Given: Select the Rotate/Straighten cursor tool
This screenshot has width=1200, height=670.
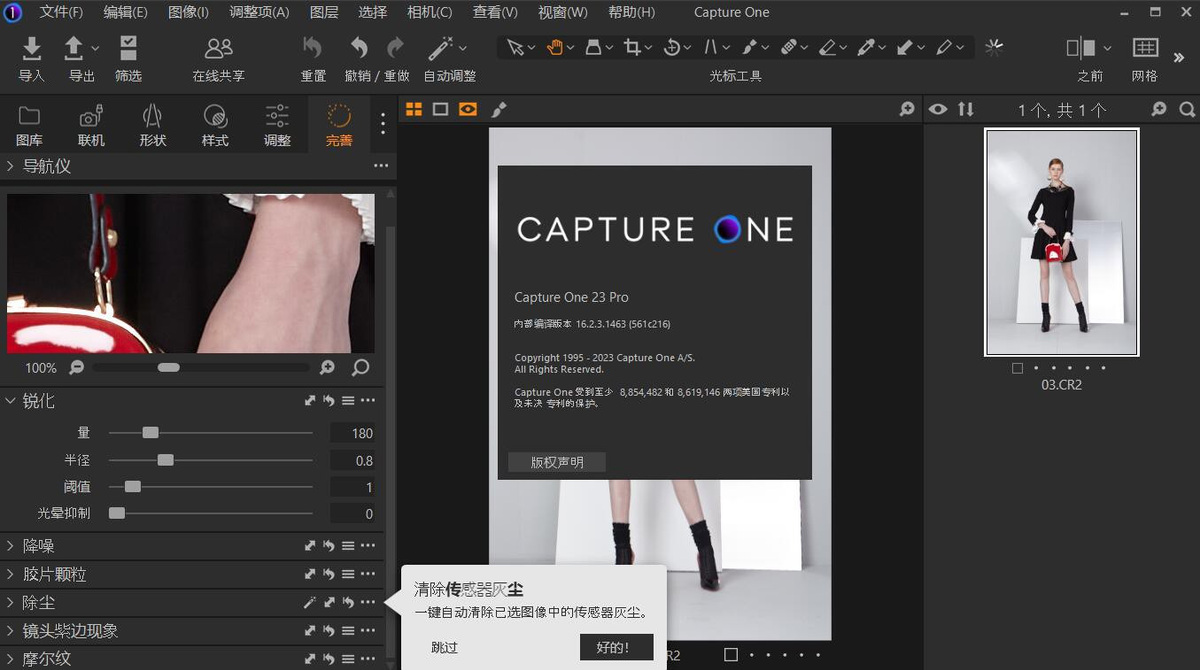Looking at the screenshot, I should 672,47.
